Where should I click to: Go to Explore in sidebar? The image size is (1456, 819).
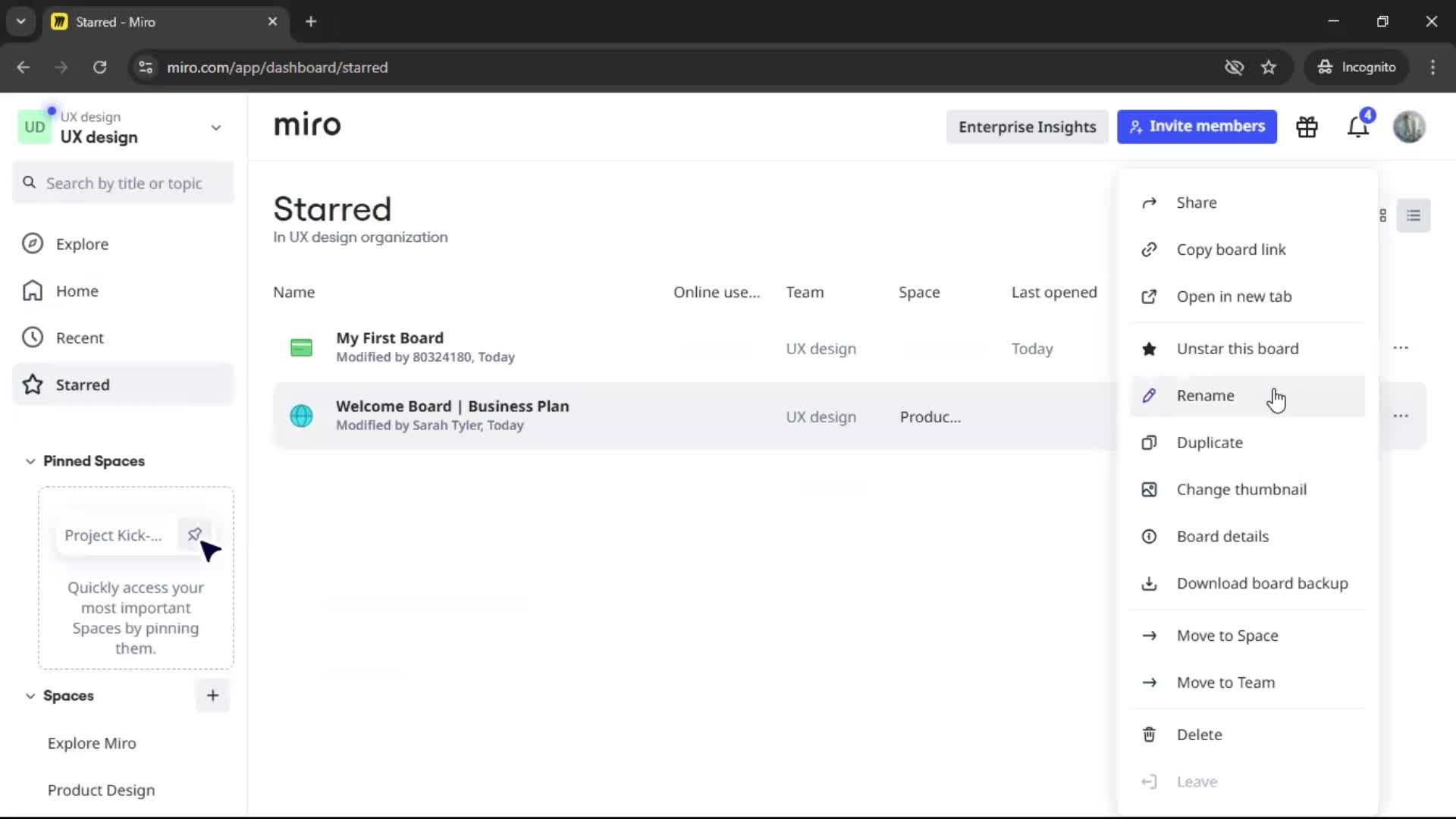coord(124,244)
